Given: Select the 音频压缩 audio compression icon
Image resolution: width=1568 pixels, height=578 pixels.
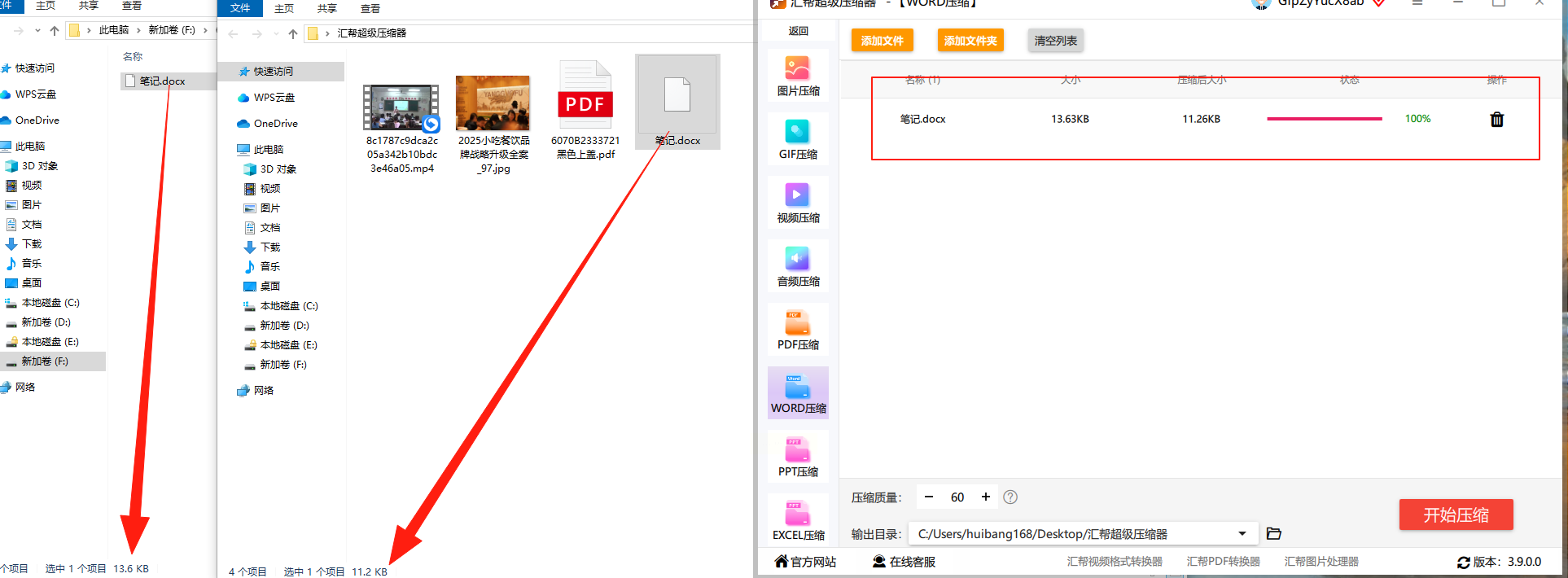Looking at the screenshot, I should [798, 265].
